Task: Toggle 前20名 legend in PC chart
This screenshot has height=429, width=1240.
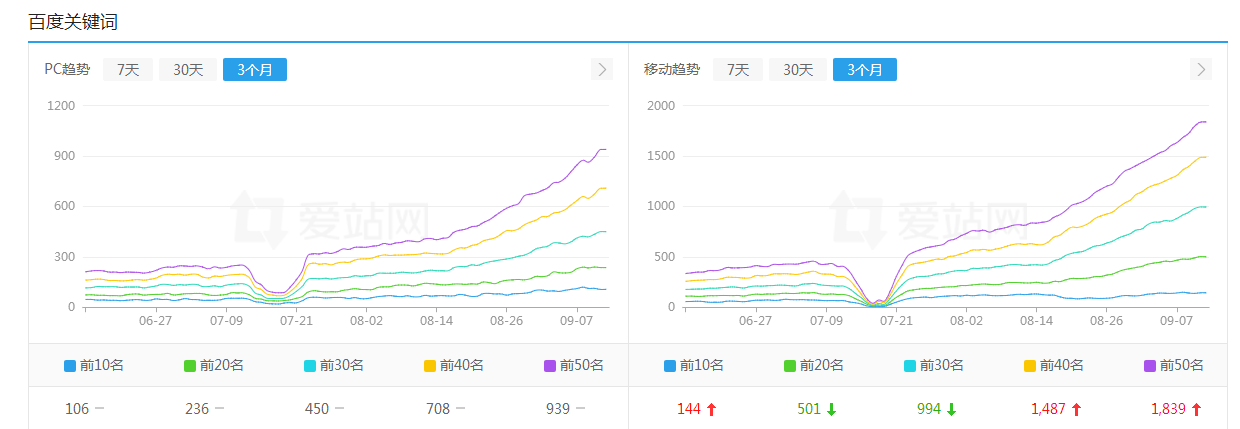Action: (x=214, y=366)
